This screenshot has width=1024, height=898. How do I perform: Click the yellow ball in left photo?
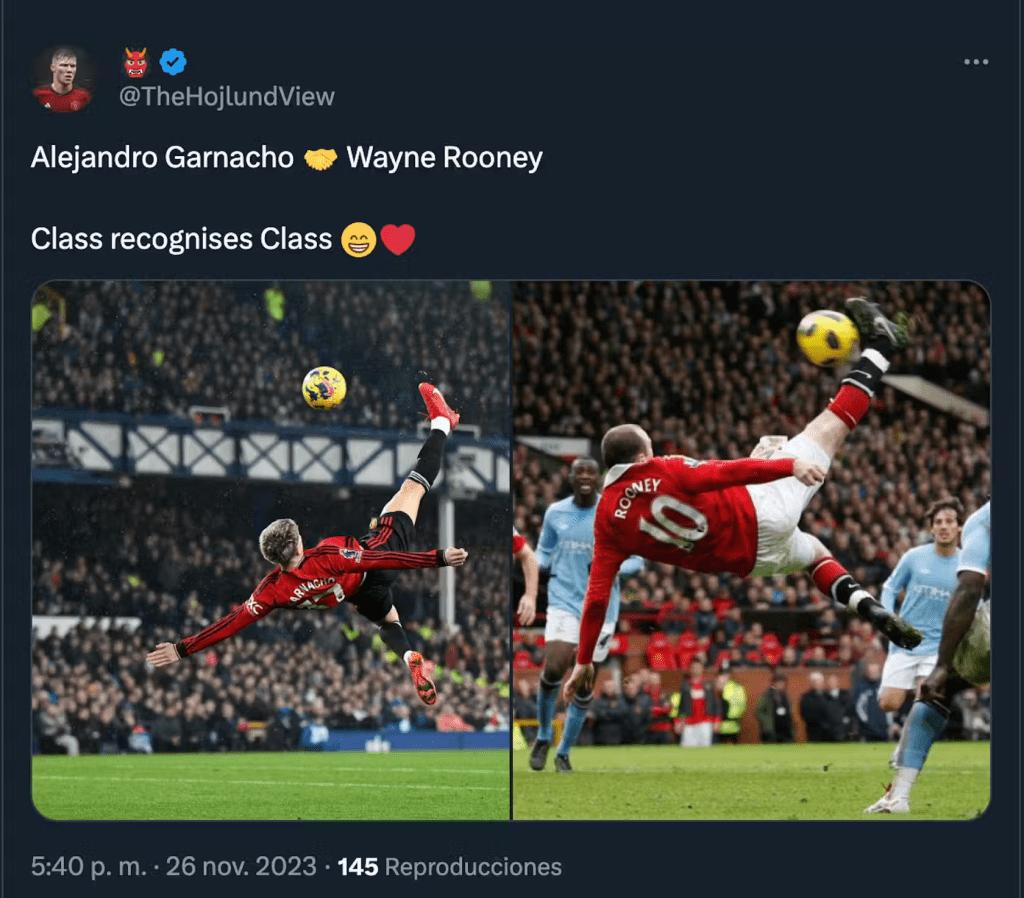(325, 388)
